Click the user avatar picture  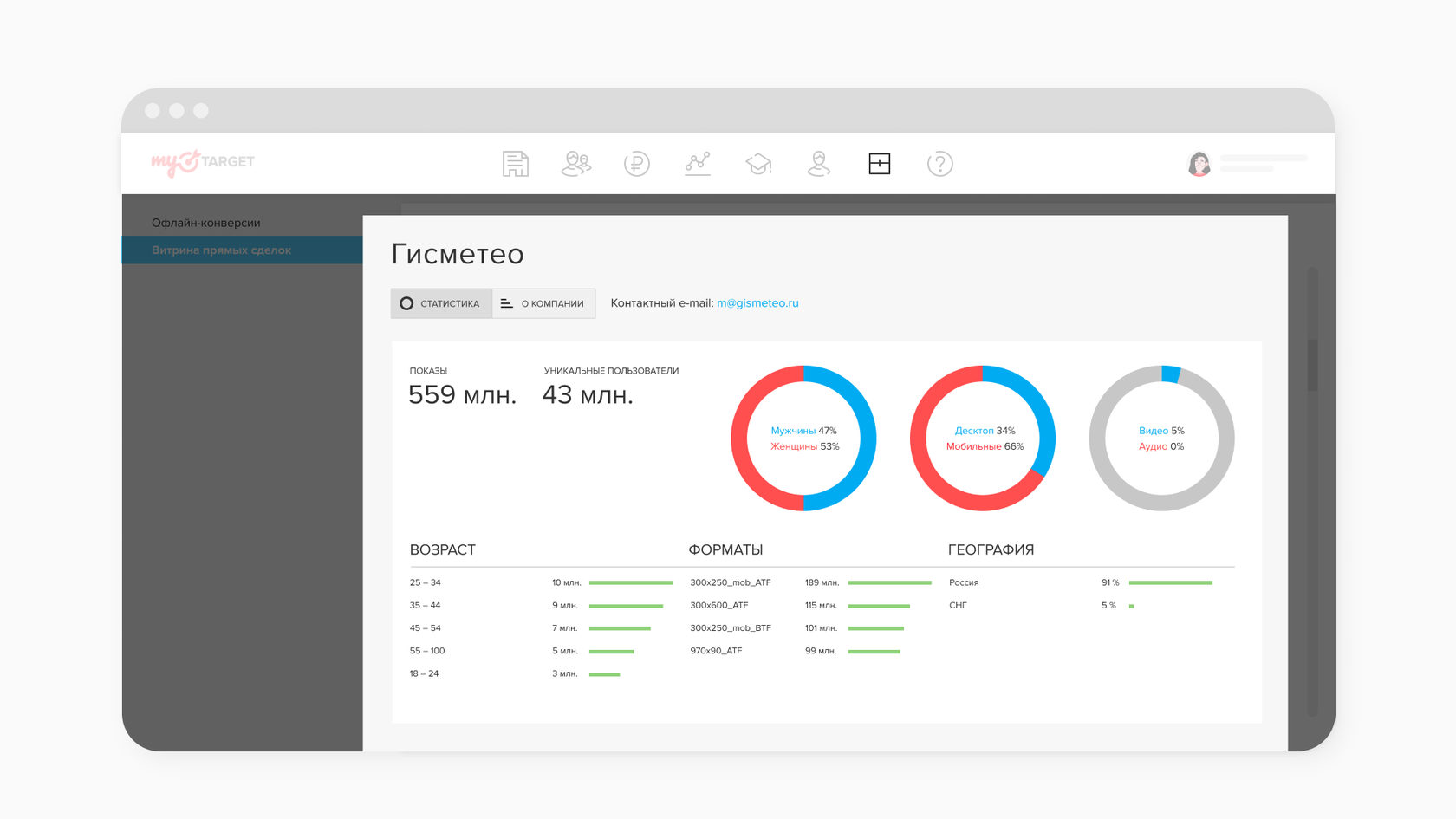coord(1199,164)
